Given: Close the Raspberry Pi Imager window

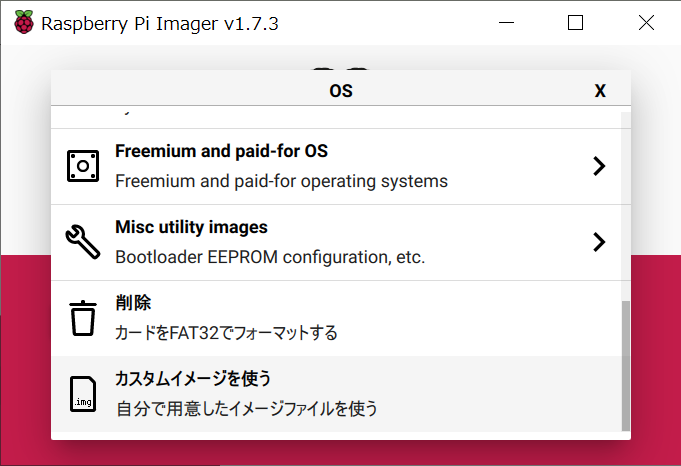Looking at the screenshot, I should [646, 23].
